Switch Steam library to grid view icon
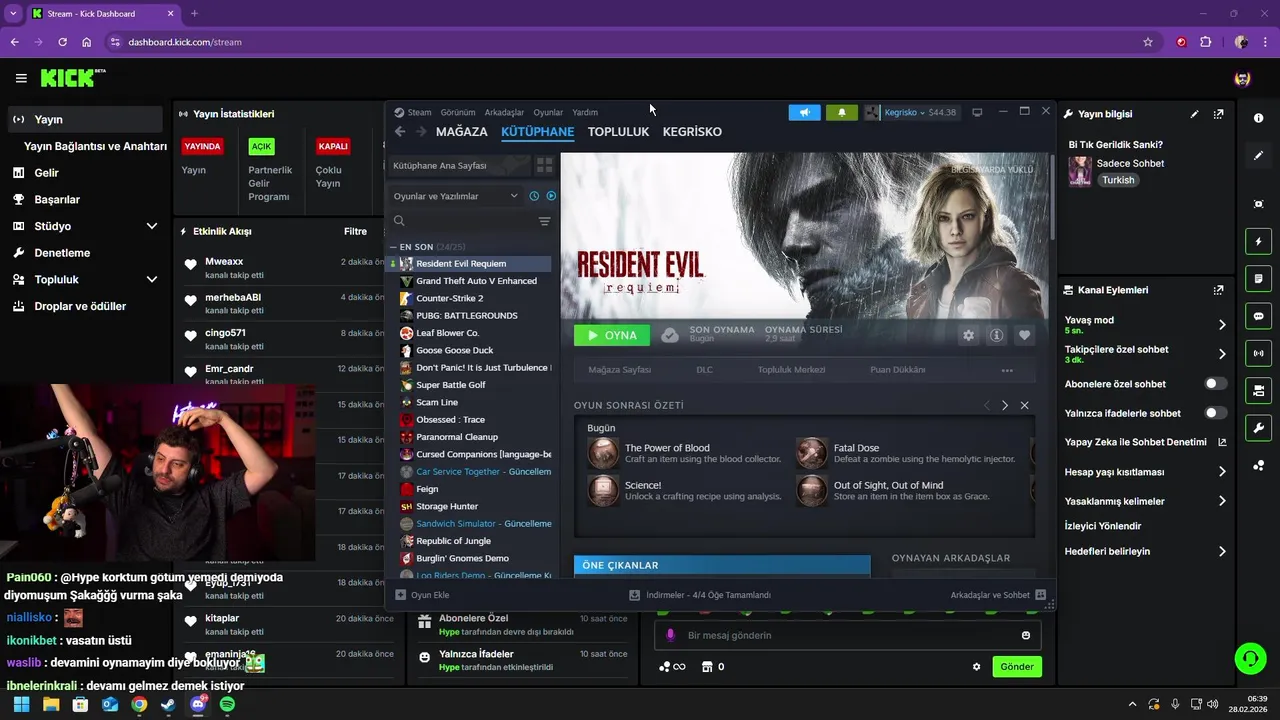 tap(545, 165)
